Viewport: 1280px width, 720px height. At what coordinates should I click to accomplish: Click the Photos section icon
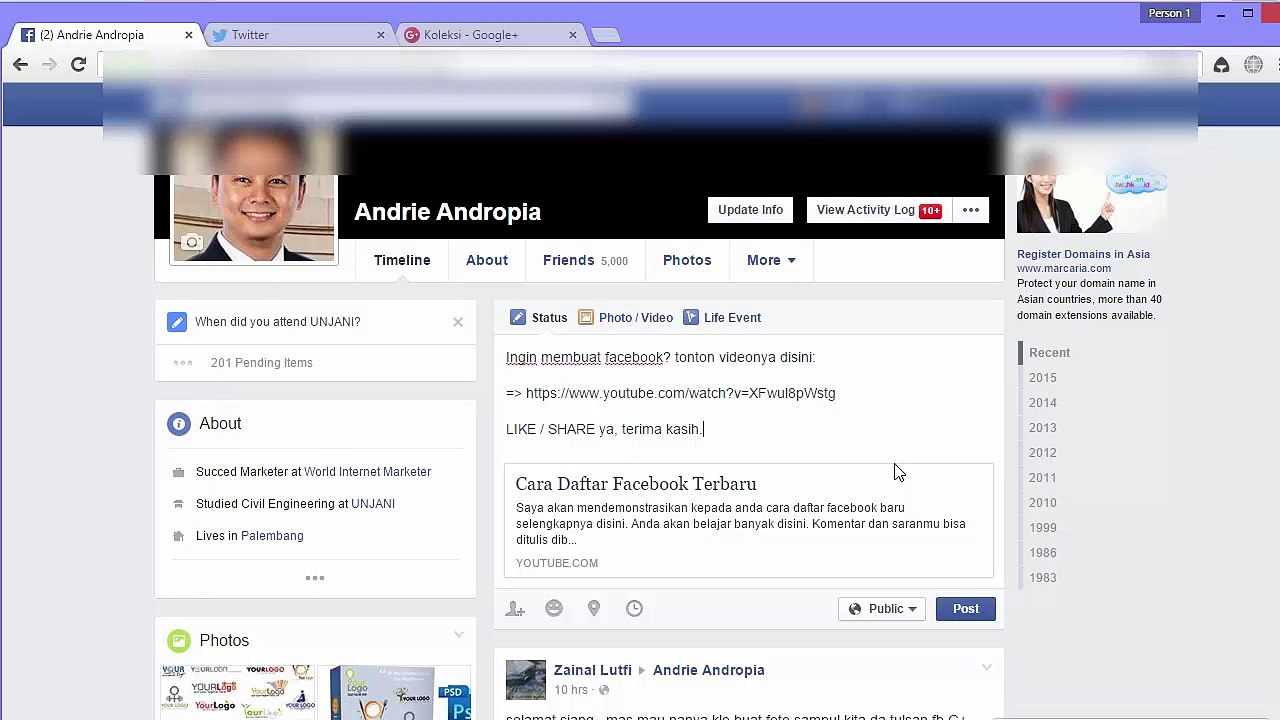tap(179, 641)
